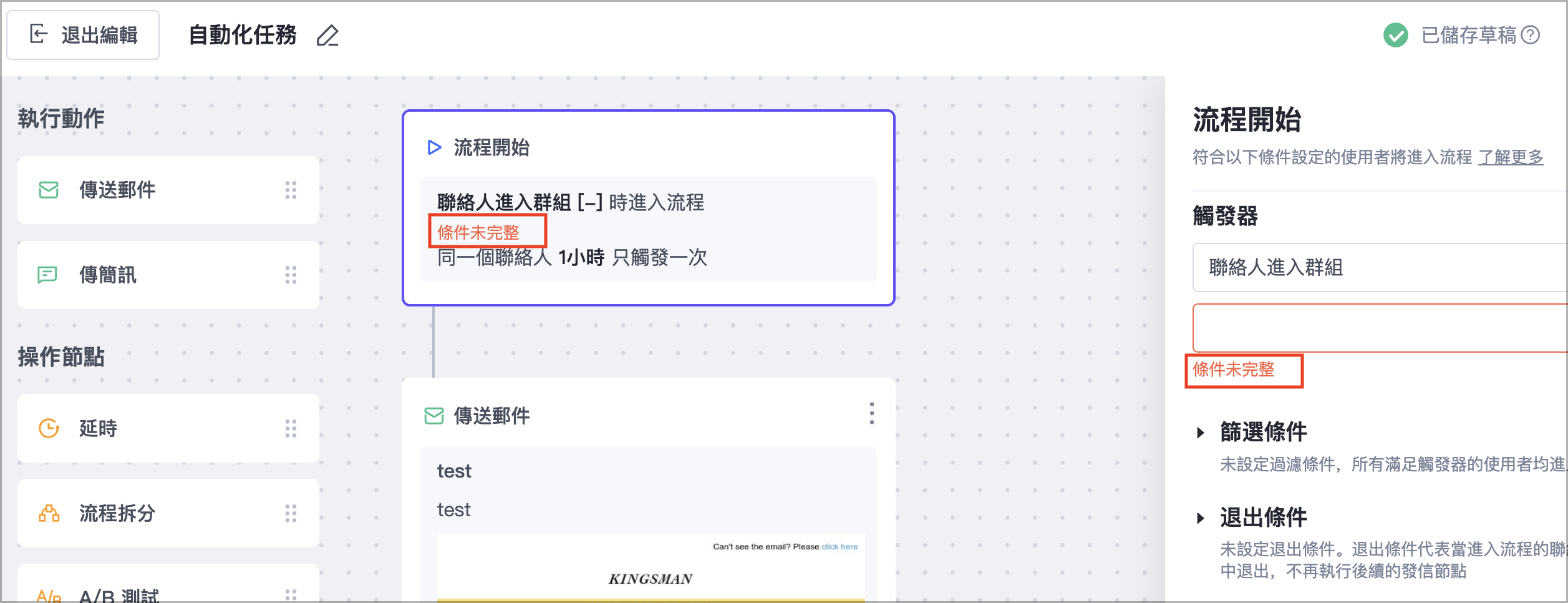Viewport: 1568px width, 603px height.
Task: Expand the 篩選條件 section
Action: (1201, 432)
